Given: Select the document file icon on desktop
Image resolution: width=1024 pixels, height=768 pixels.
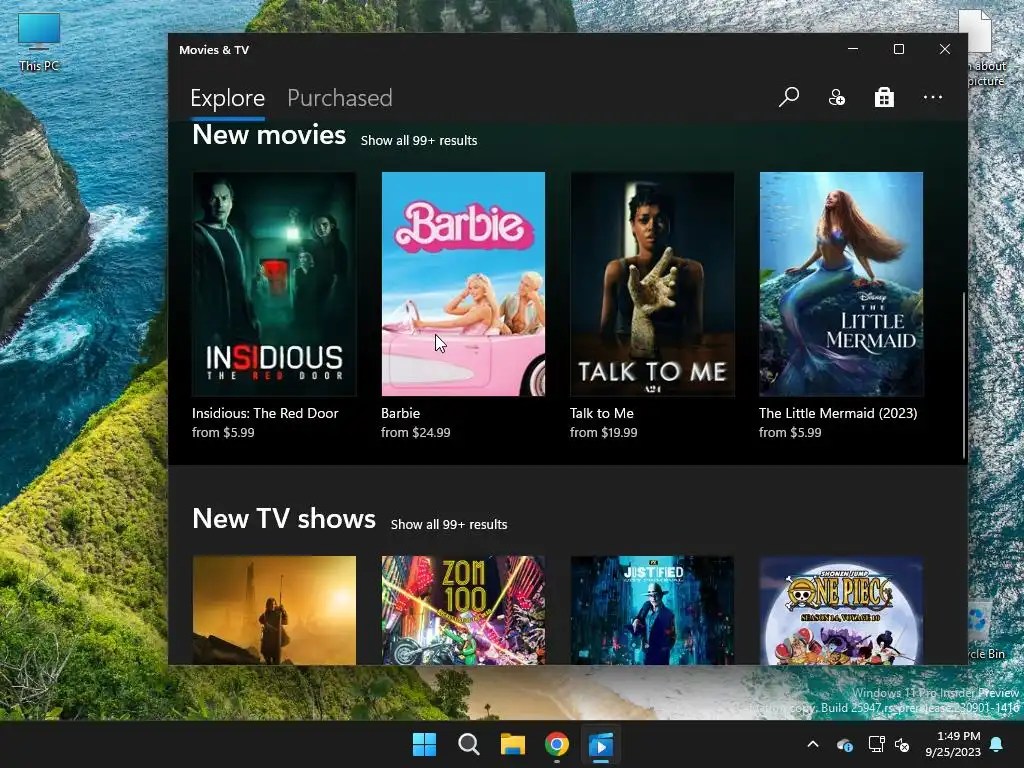Looking at the screenshot, I should (983, 48).
